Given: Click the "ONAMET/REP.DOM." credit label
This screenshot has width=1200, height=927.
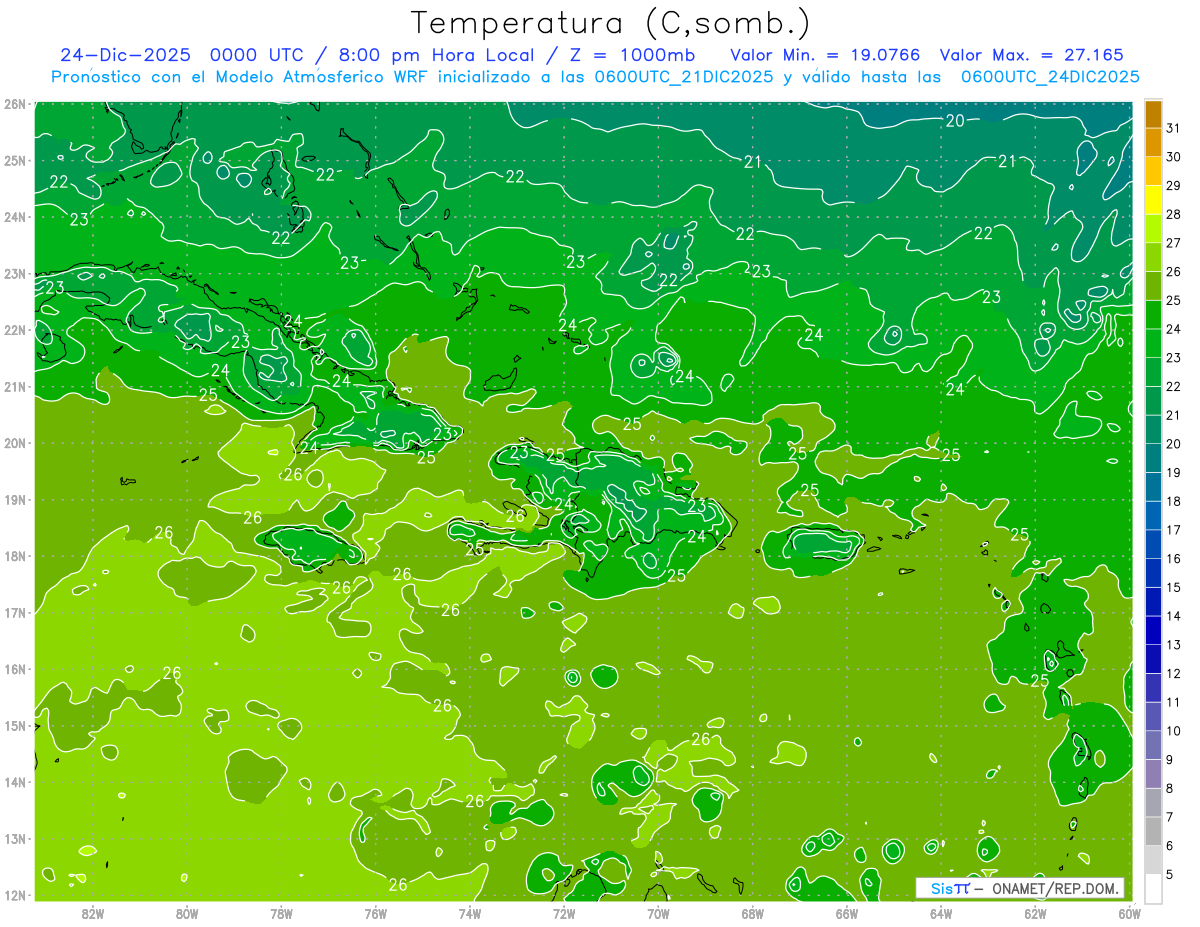Looking at the screenshot, I should [1054, 888].
